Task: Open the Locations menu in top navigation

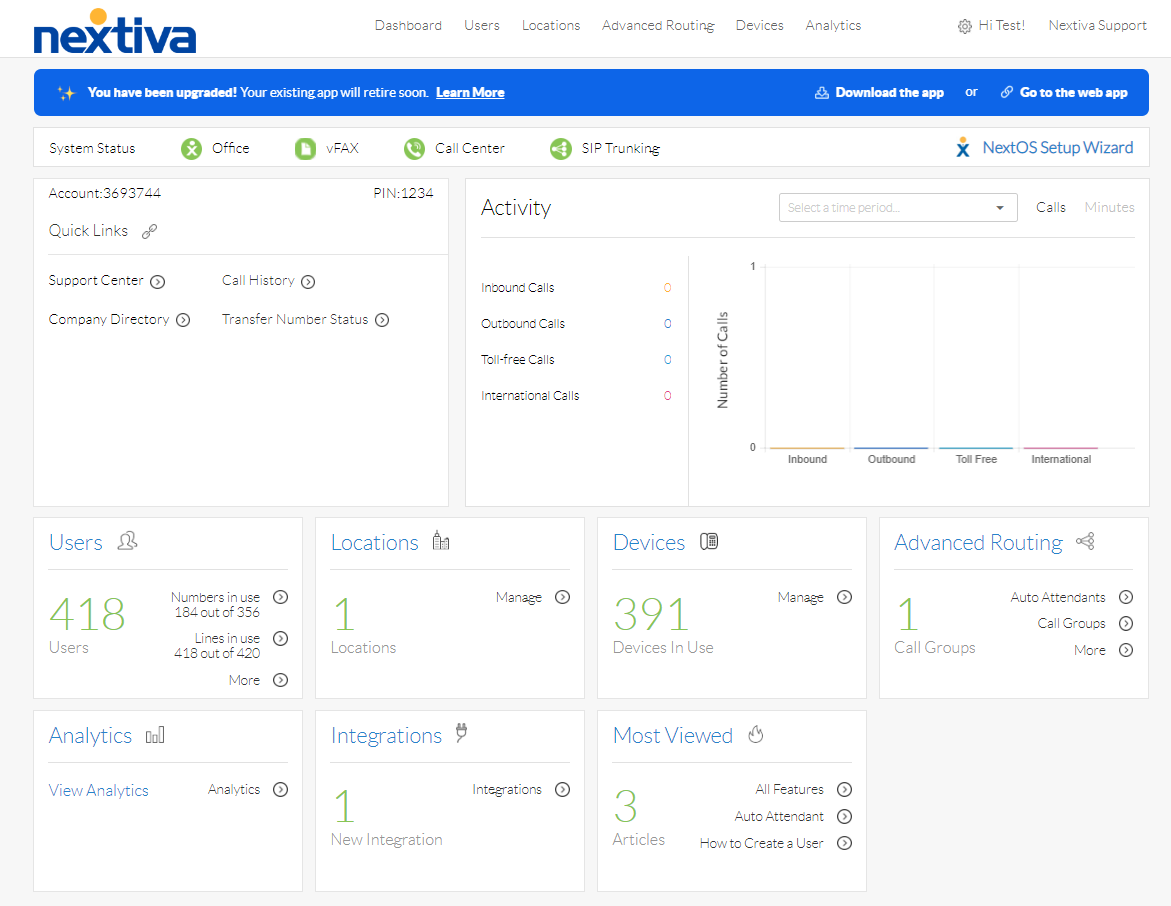Action: click(x=550, y=25)
